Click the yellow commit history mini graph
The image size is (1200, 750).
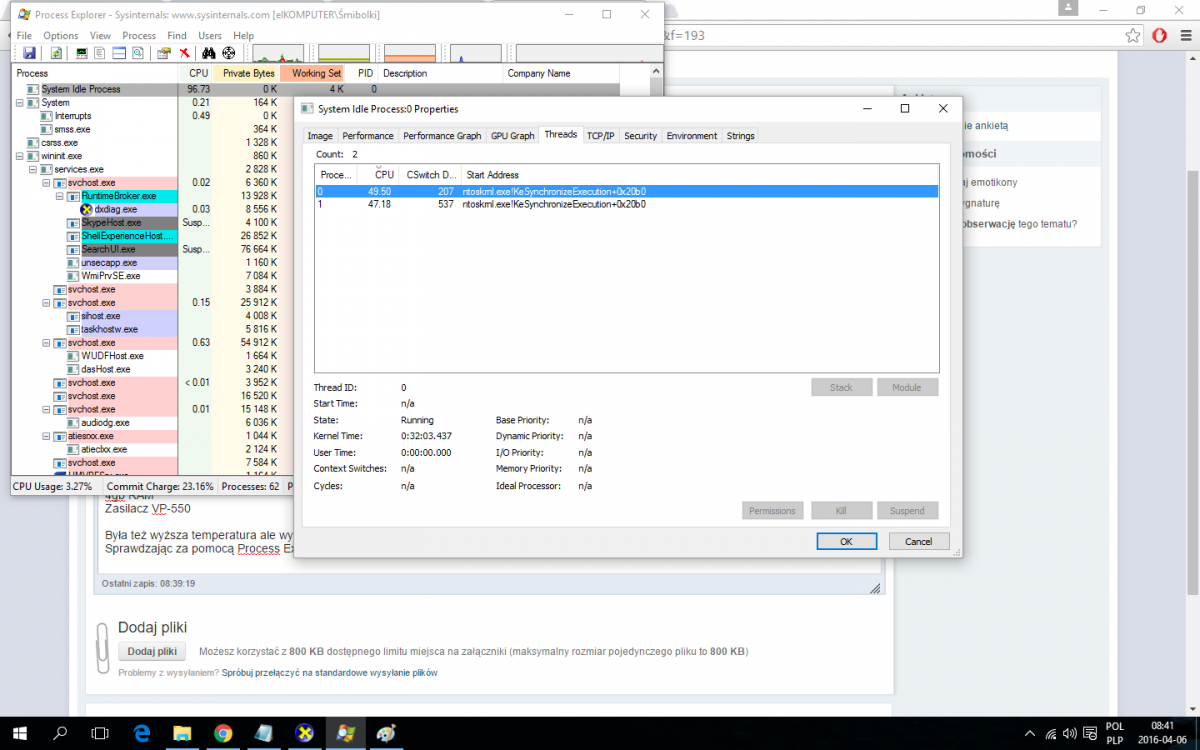pos(344,53)
